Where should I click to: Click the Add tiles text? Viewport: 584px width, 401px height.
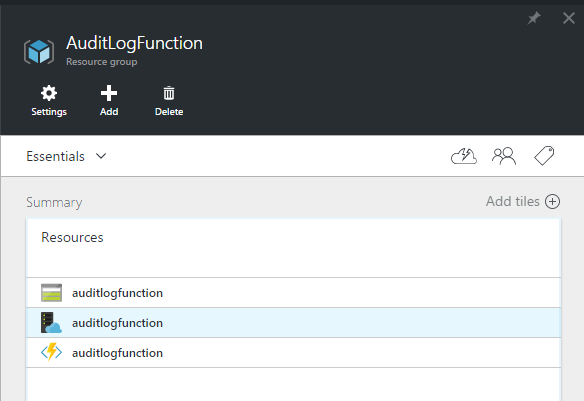512,201
